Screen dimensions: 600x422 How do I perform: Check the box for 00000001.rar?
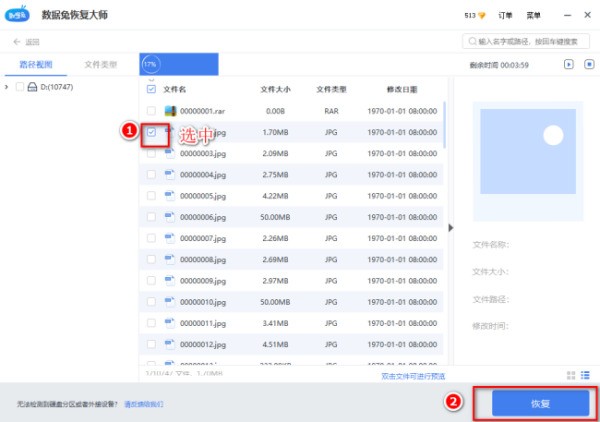[x=151, y=110]
